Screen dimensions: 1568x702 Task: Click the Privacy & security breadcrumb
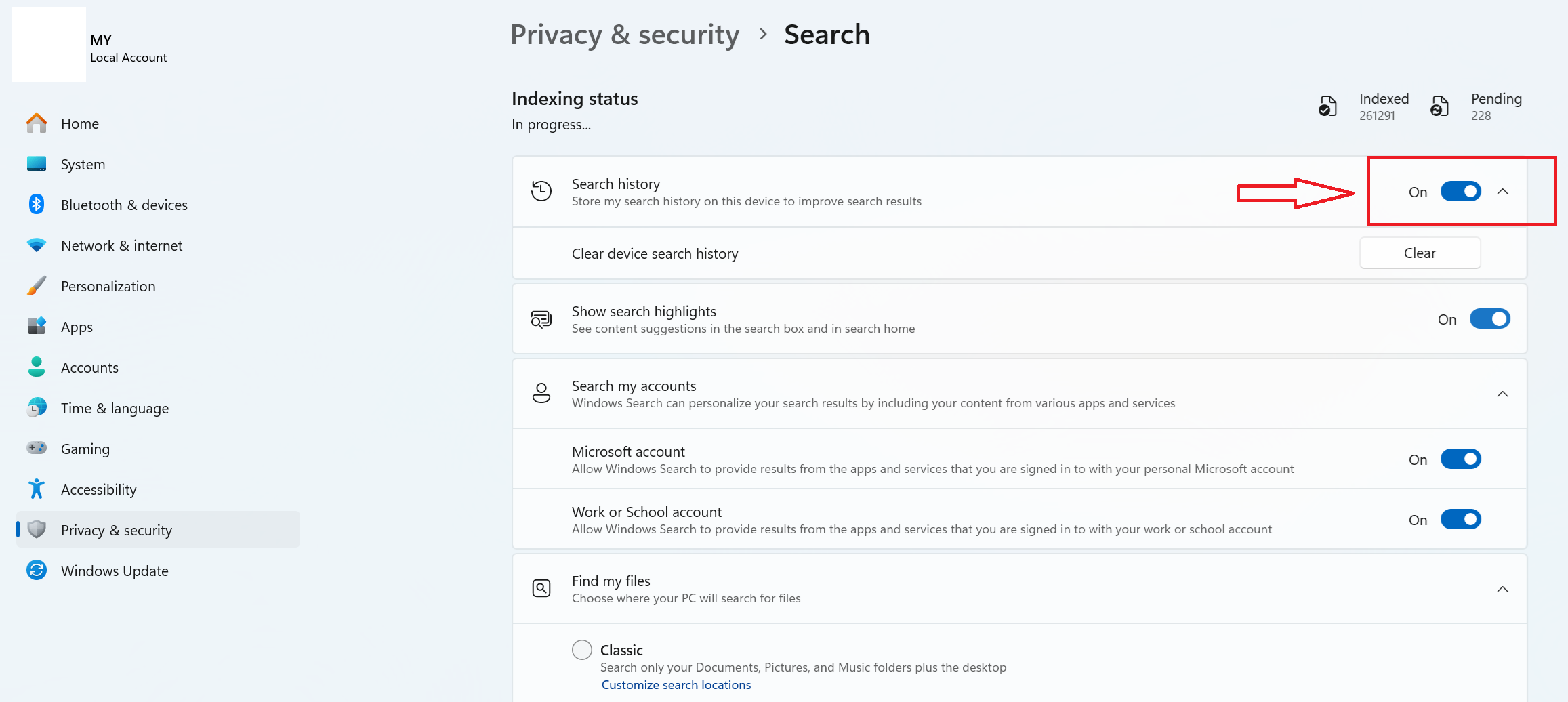click(624, 35)
